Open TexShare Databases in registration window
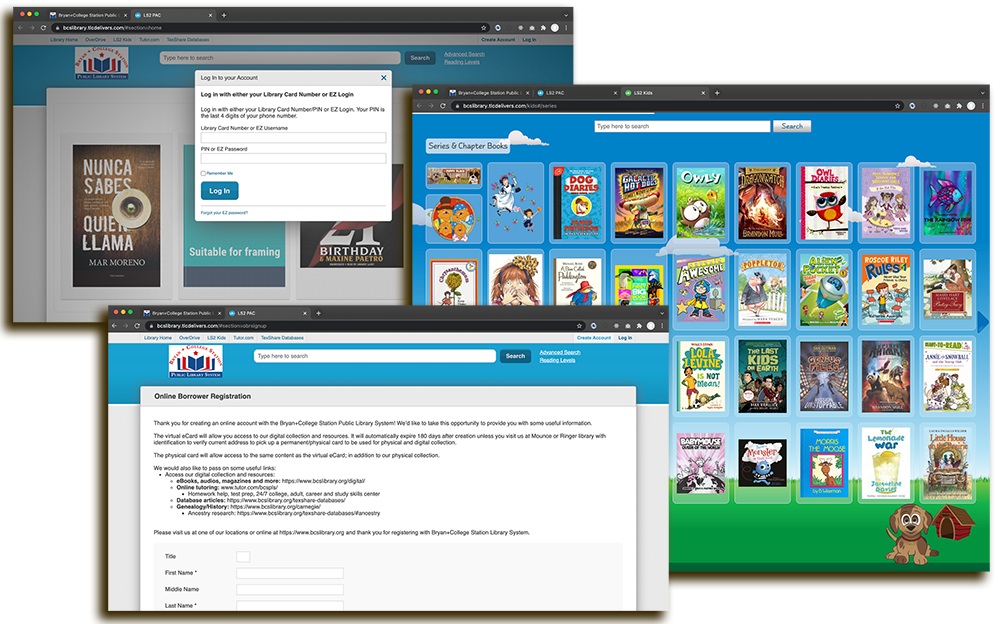The width and height of the screenshot is (1000, 624). 282,338
